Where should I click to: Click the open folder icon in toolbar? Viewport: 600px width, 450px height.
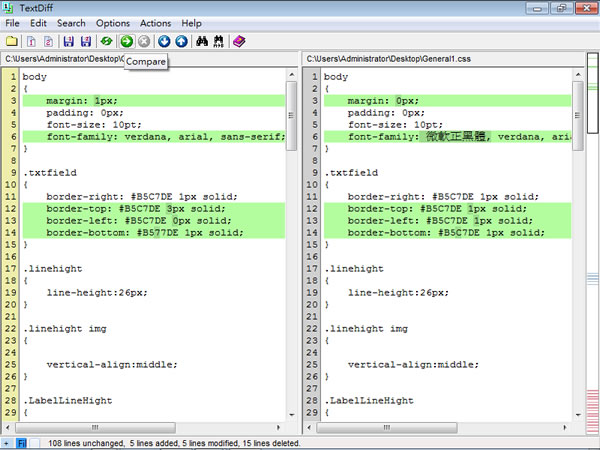click(11, 41)
